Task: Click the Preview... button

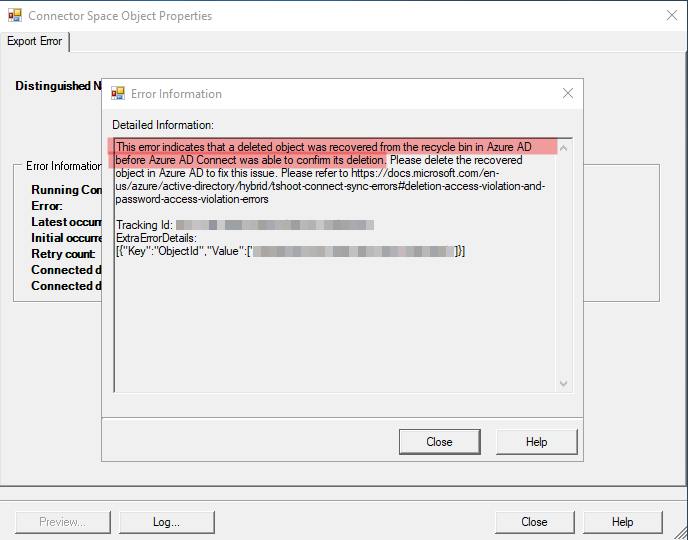Action: tap(62, 522)
